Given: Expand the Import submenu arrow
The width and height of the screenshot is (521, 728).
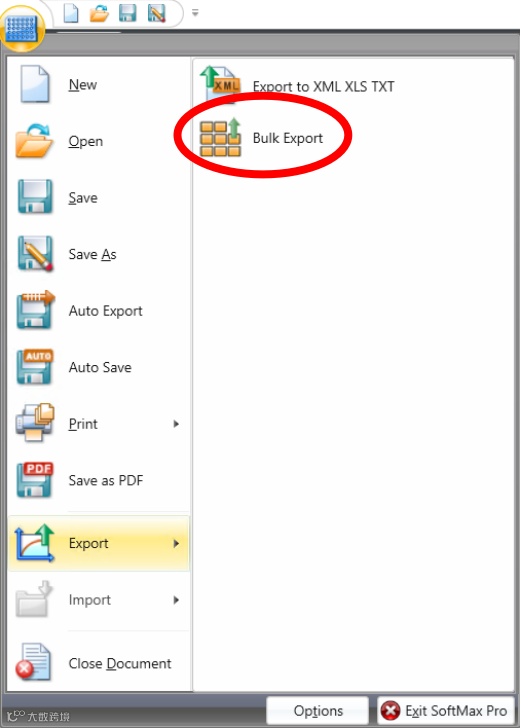Looking at the screenshot, I should coord(176,600).
